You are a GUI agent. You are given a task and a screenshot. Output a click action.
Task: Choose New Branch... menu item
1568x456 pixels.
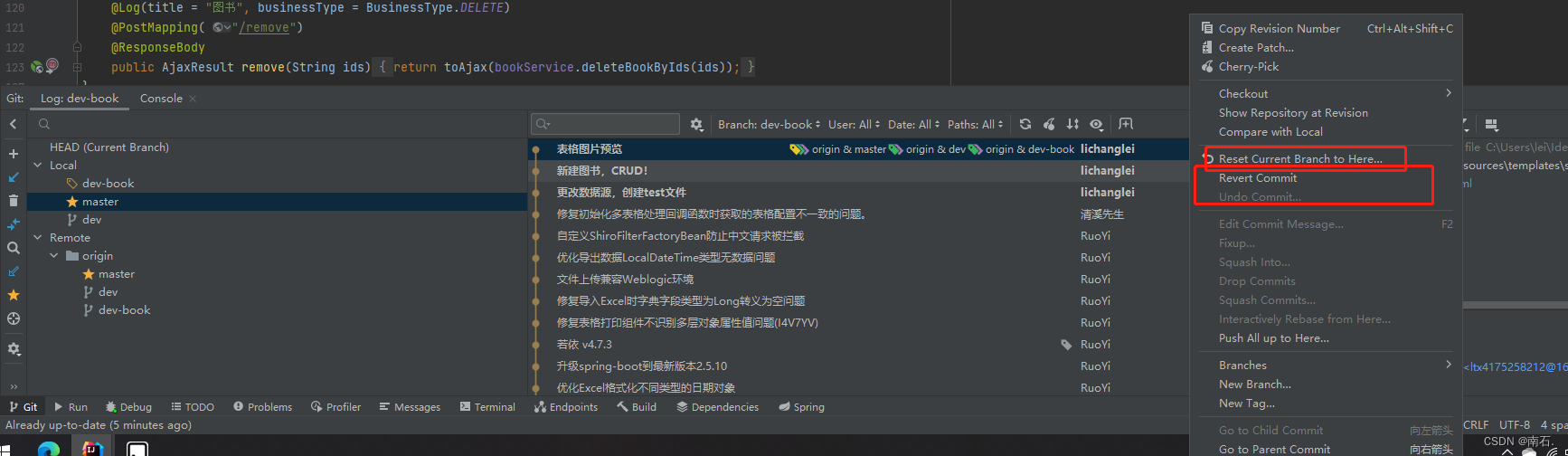[1326, 385]
